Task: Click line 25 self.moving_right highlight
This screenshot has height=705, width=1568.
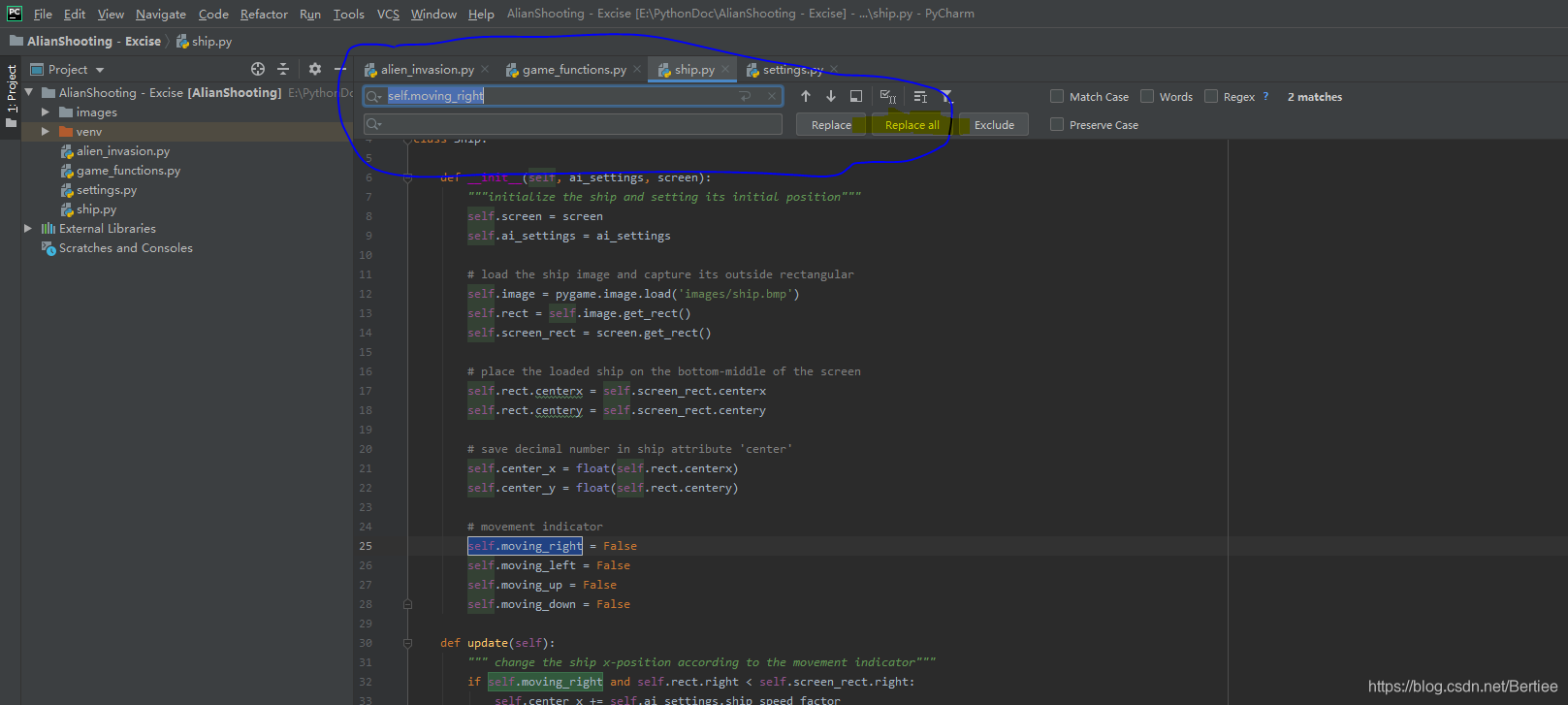Action: pos(525,546)
